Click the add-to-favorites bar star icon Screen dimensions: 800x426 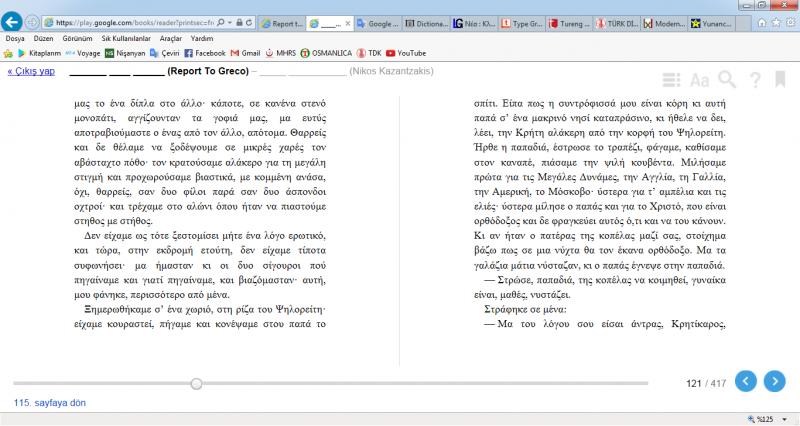(8, 53)
